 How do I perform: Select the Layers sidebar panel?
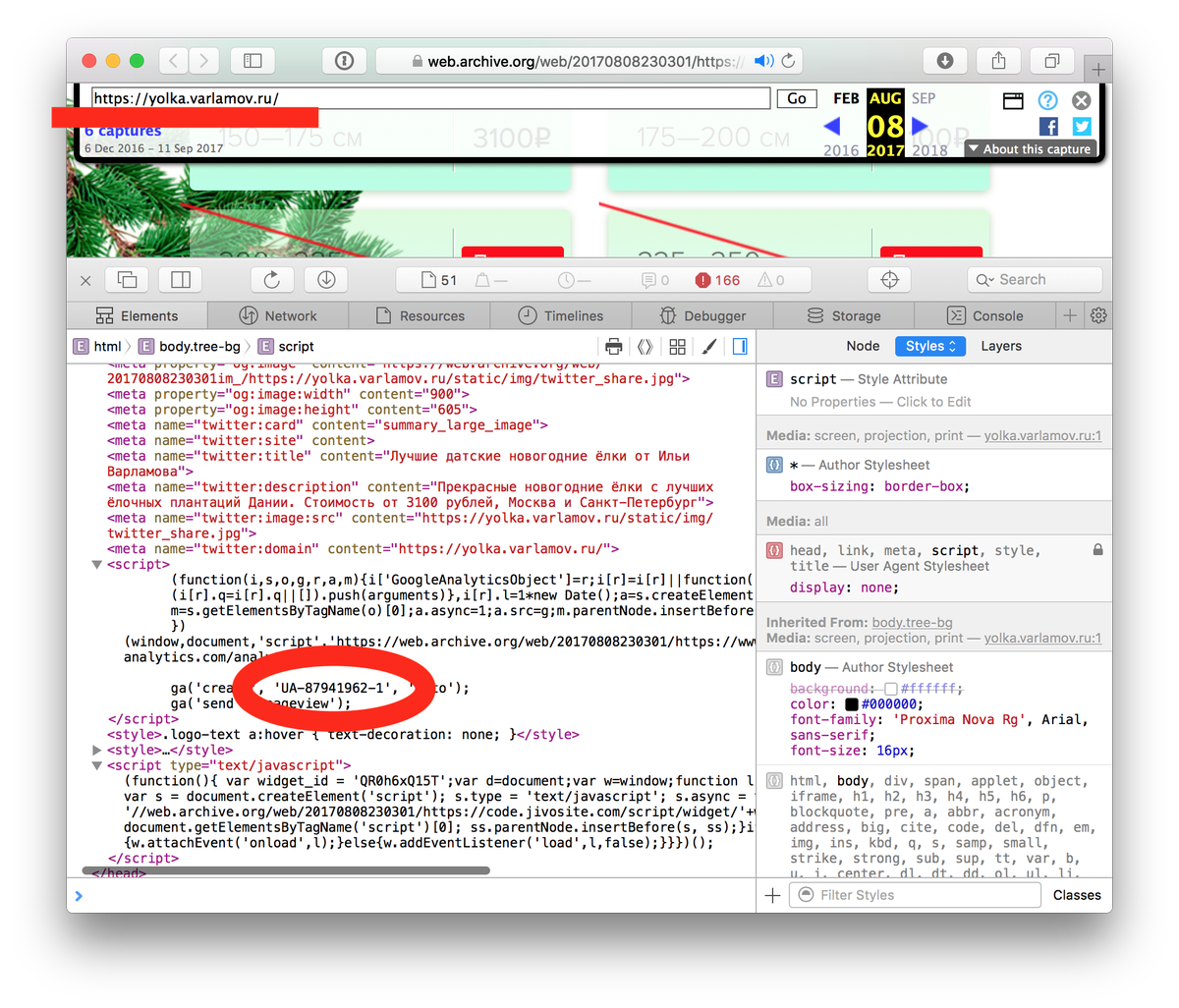point(1001,346)
